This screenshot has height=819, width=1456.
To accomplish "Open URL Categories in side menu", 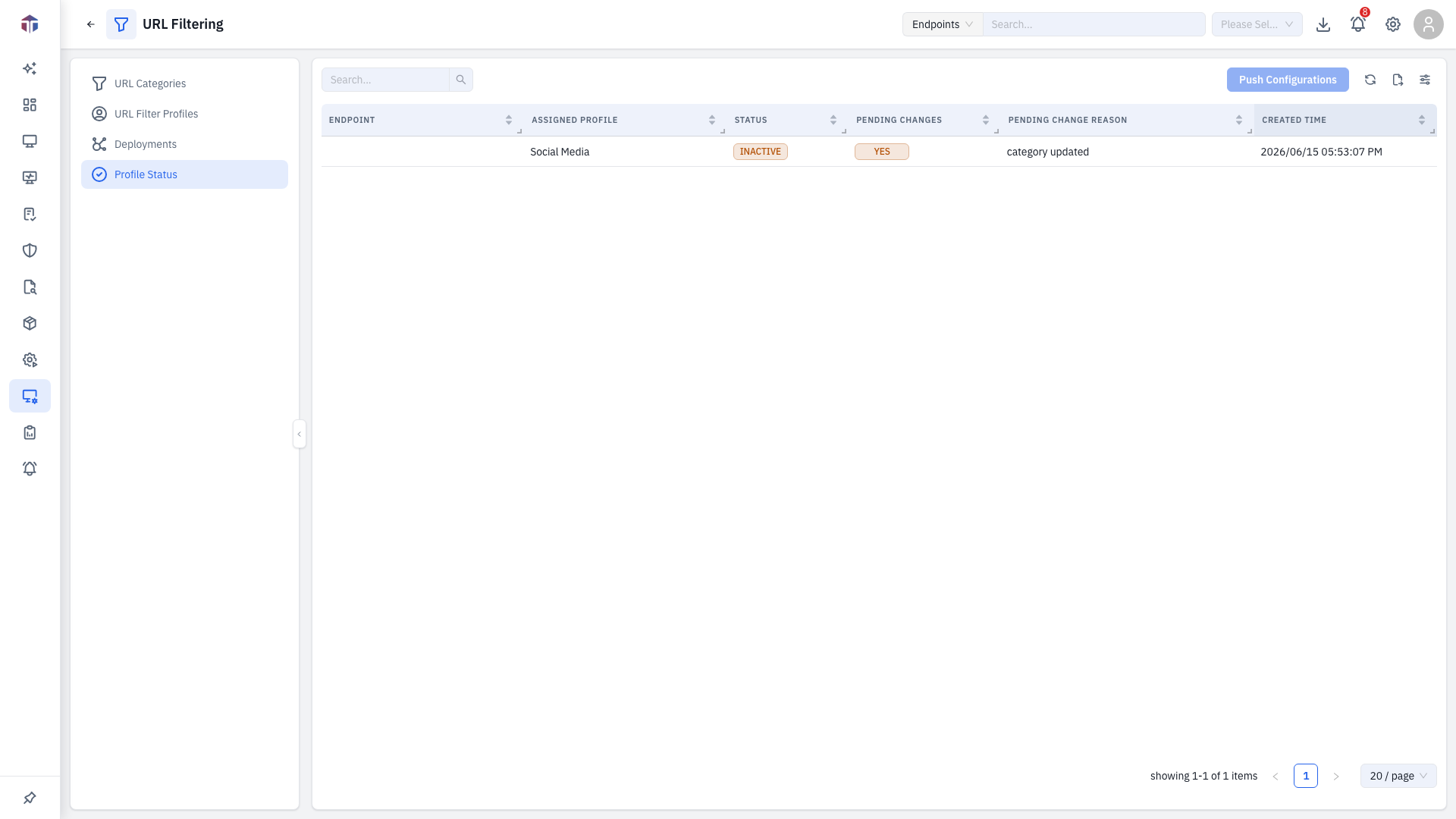I will [x=184, y=83].
